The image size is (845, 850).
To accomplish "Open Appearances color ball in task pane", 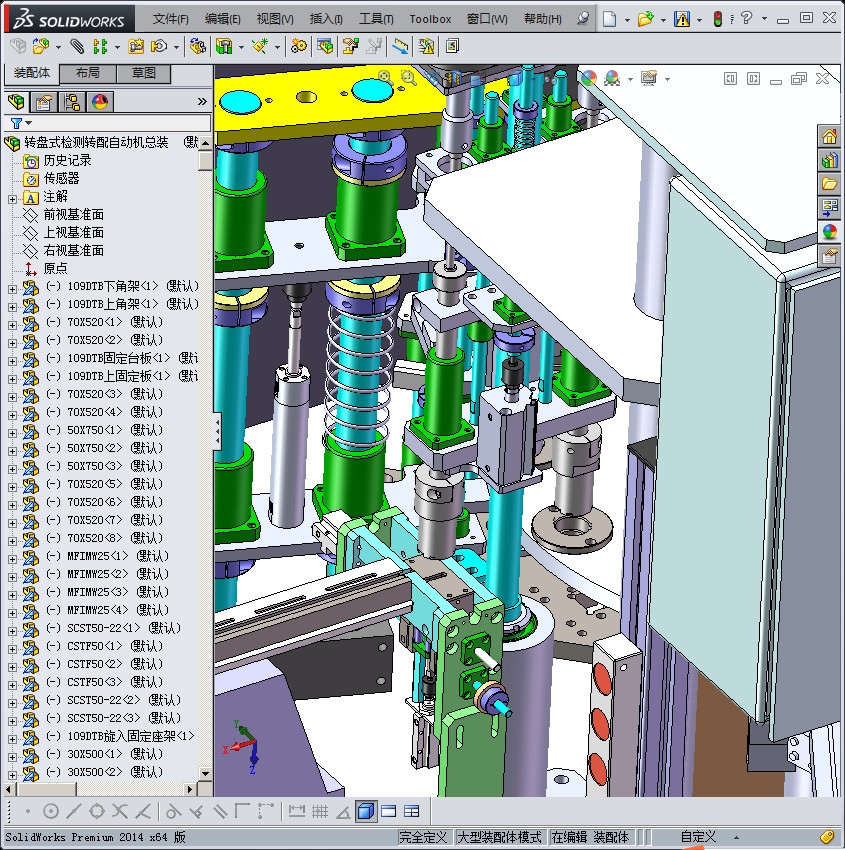I will tap(829, 232).
